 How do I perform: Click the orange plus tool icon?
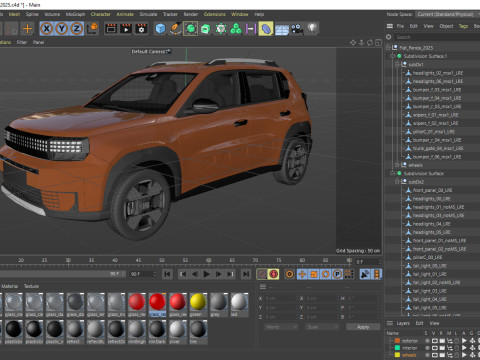pos(27,29)
